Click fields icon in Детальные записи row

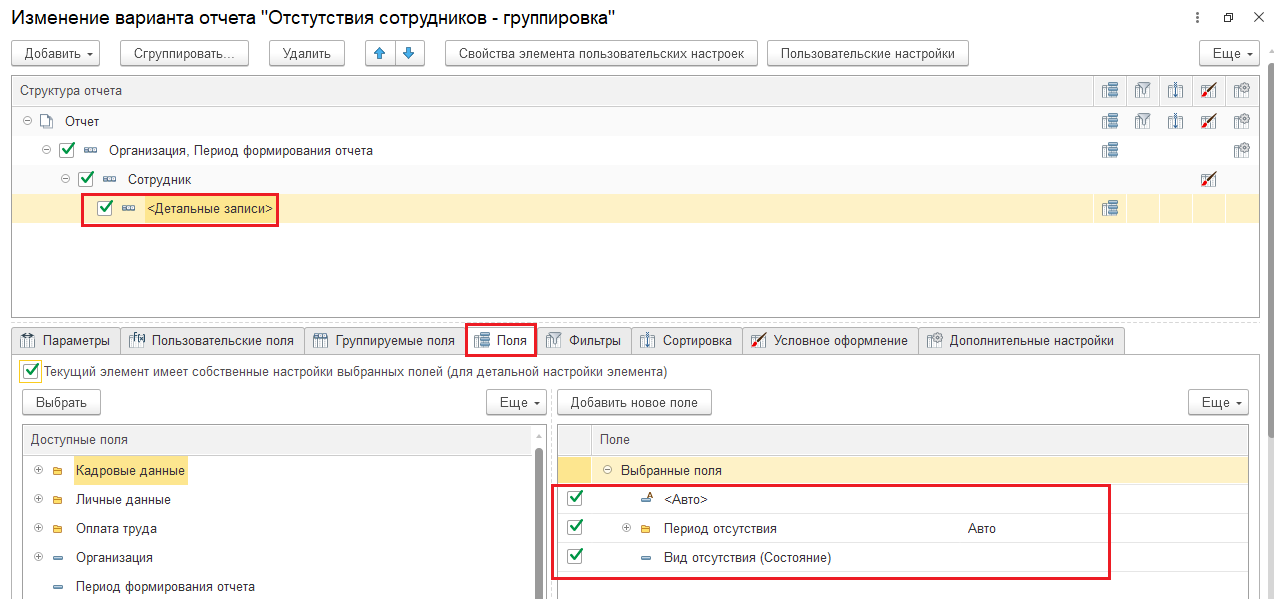pos(1109,208)
